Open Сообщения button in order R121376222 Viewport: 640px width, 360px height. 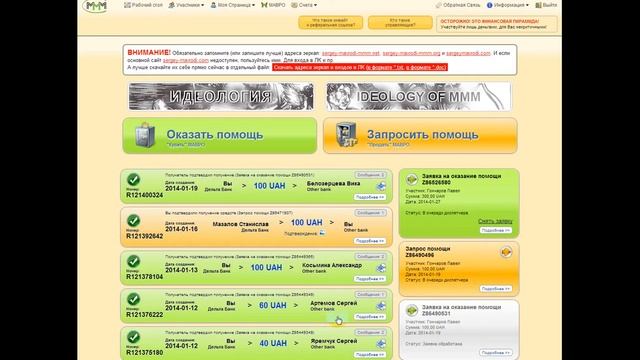tap(370, 294)
